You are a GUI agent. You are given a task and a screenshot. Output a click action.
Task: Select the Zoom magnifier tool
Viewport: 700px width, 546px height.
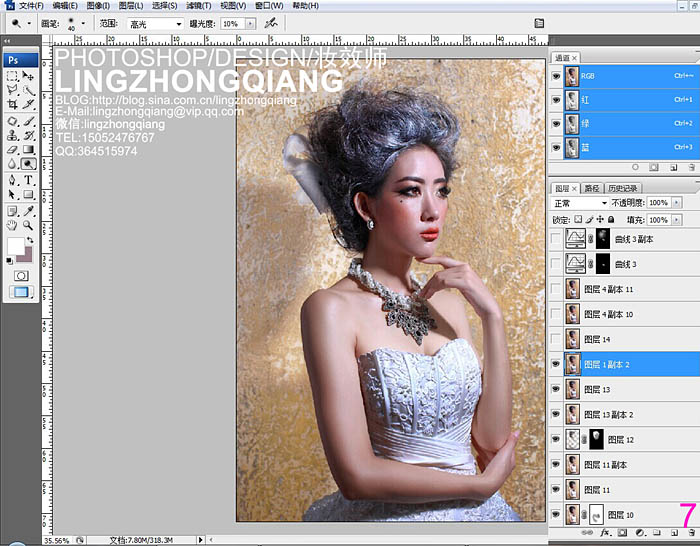pyautogui.click(x=28, y=225)
